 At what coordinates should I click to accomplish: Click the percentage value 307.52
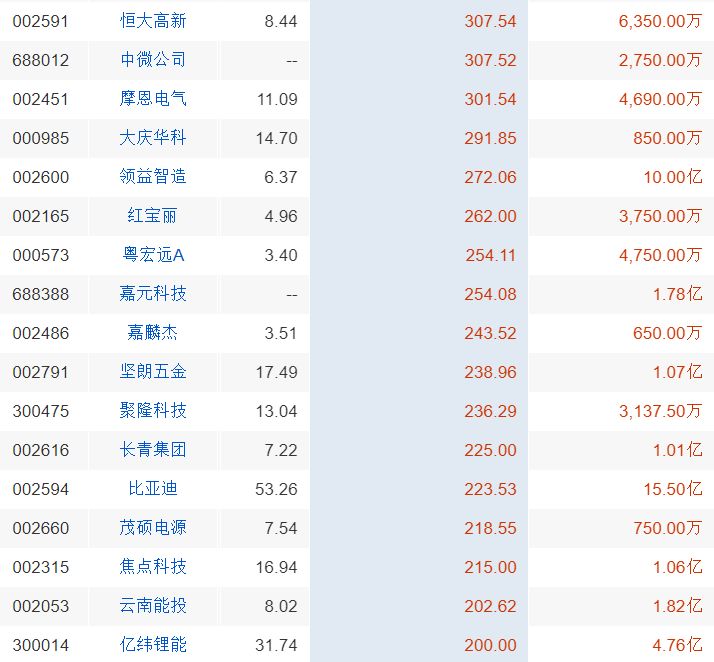coord(490,60)
